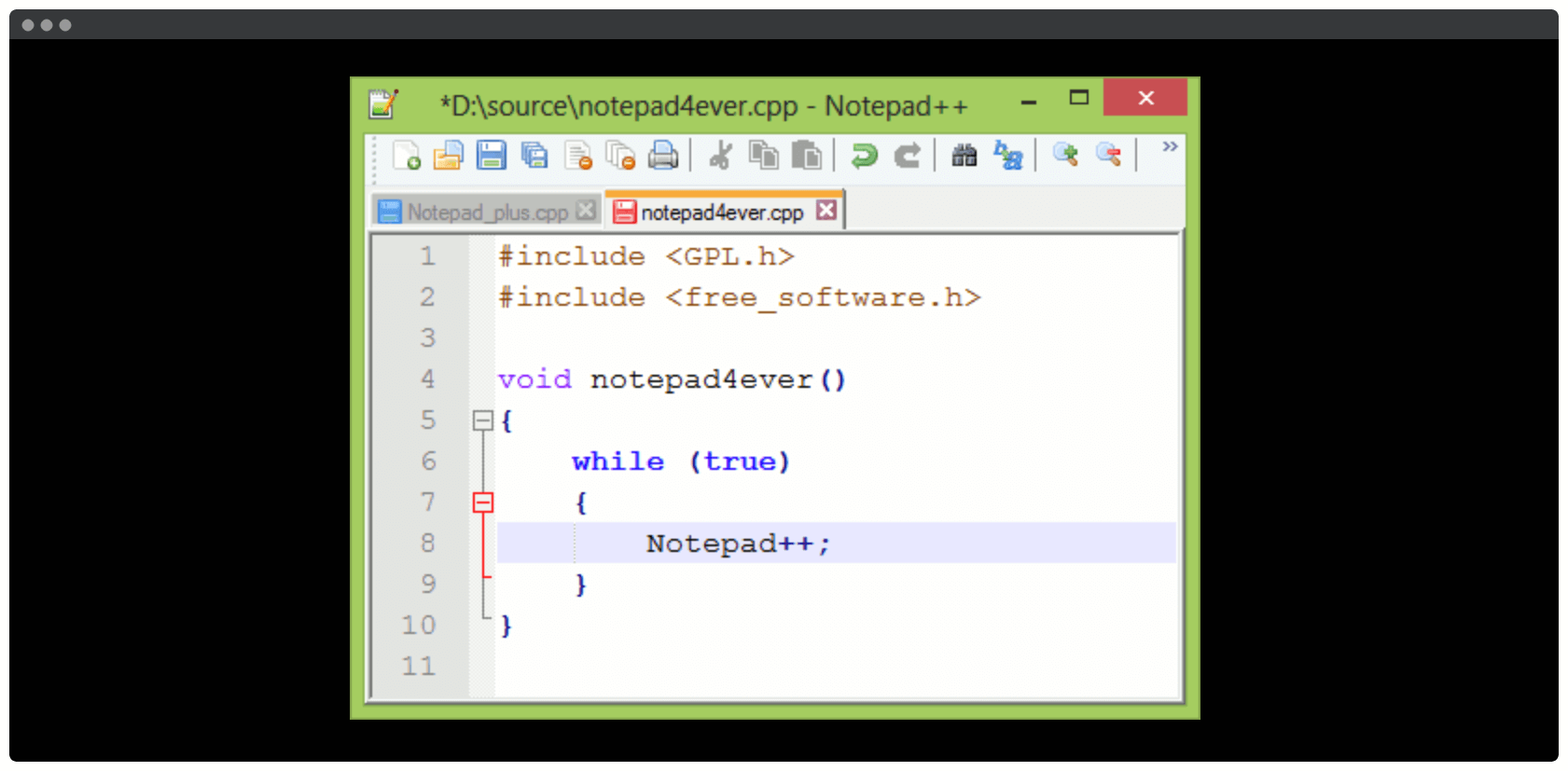The width and height of the screenshot is (1568, 771).
Task: Click the Close All toolbar icon
Action: coord(620,156)
